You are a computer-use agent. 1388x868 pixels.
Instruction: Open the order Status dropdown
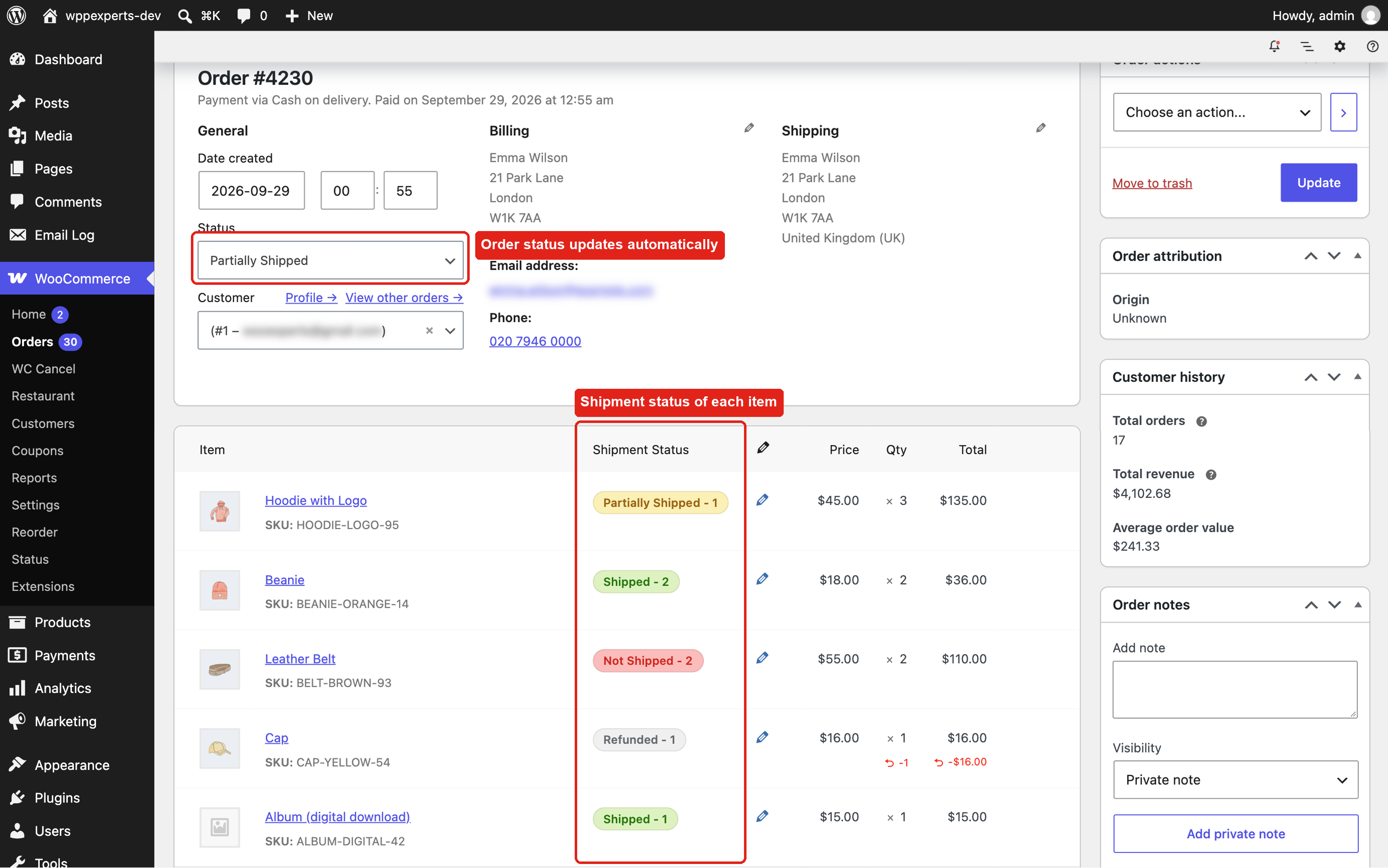coord(331,261)
